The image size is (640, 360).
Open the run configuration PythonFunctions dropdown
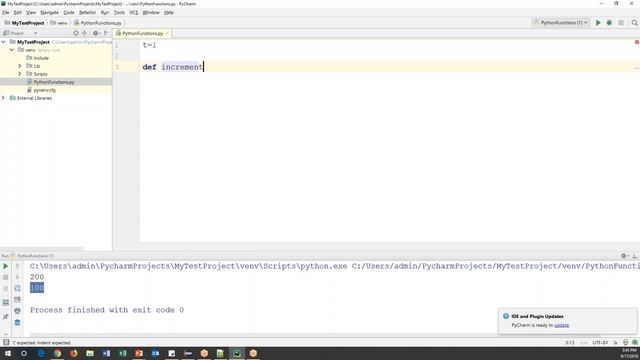(x=561, y=23)
